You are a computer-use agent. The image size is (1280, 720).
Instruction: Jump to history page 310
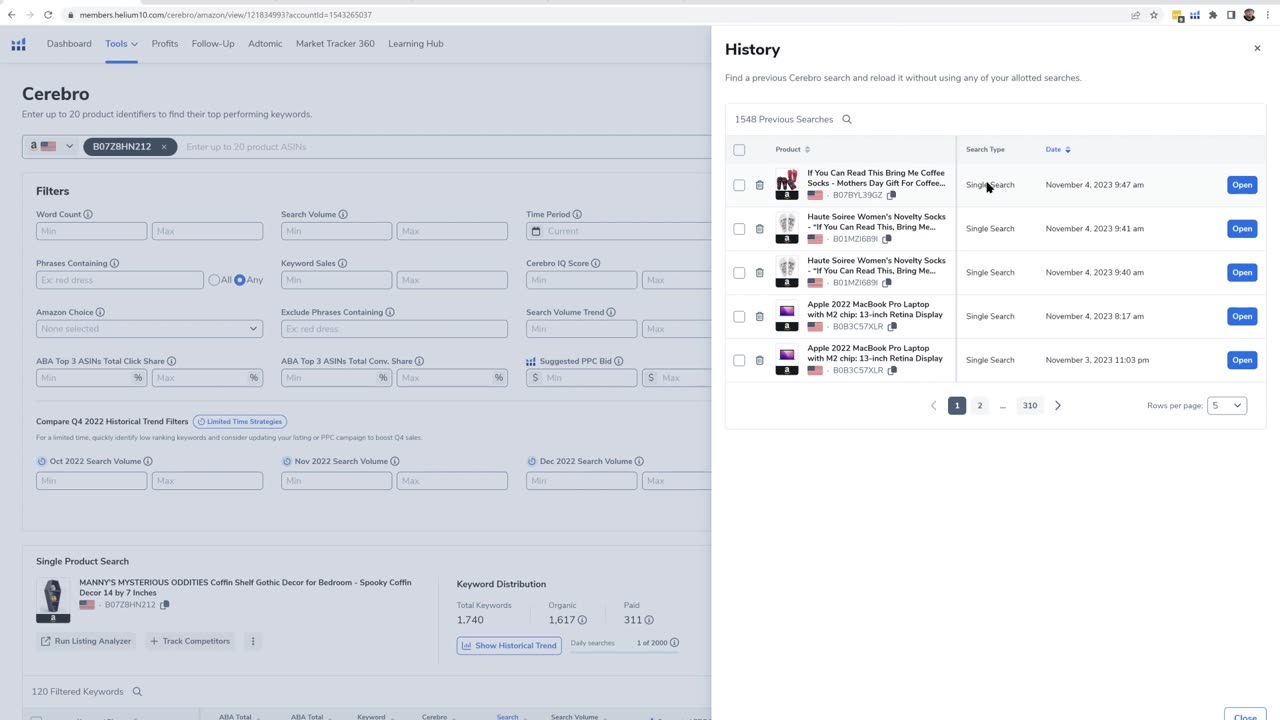(x=1030, y=406)
